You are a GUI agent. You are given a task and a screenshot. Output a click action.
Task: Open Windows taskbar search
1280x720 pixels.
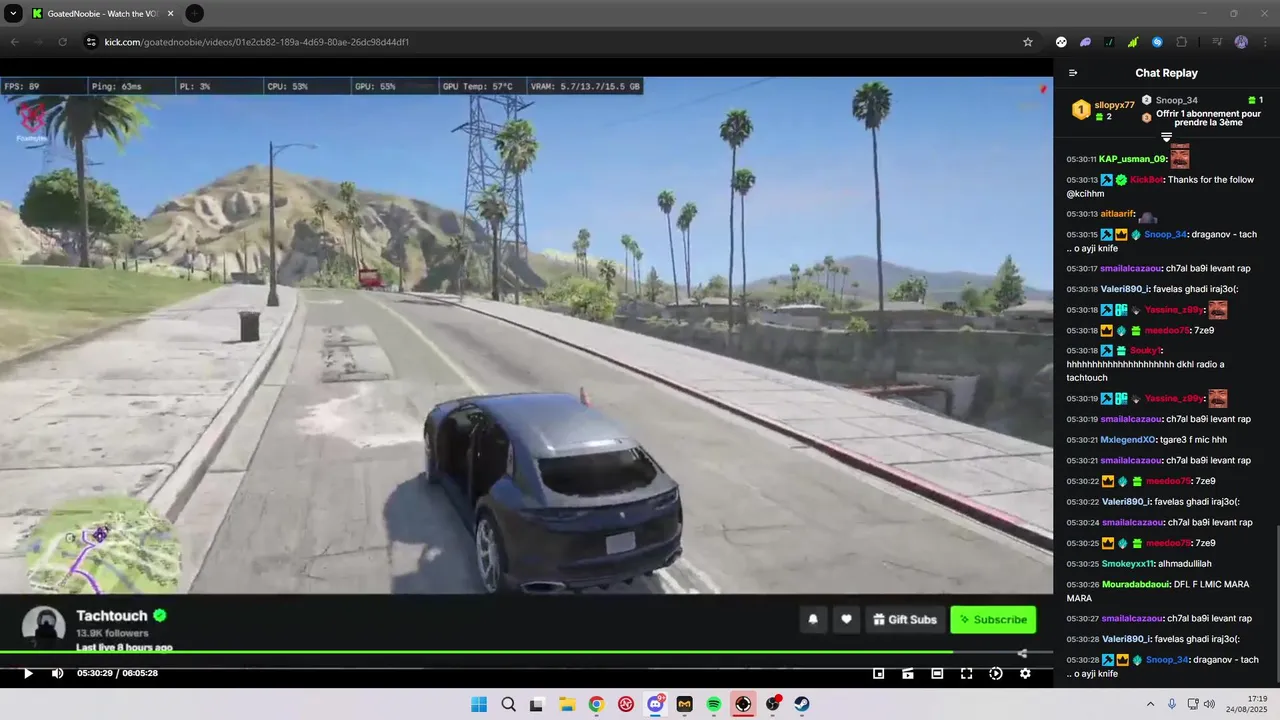[508, 704]
